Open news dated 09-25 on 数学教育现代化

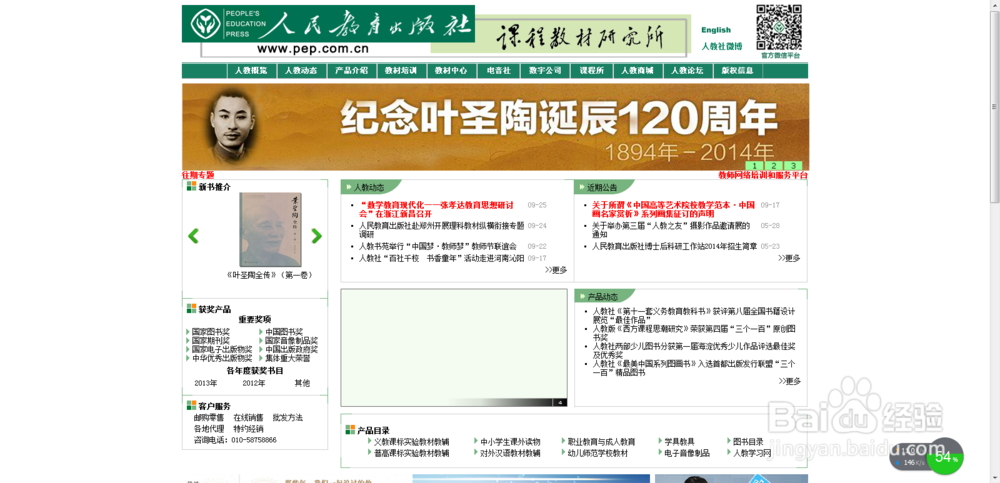(437, 210)
